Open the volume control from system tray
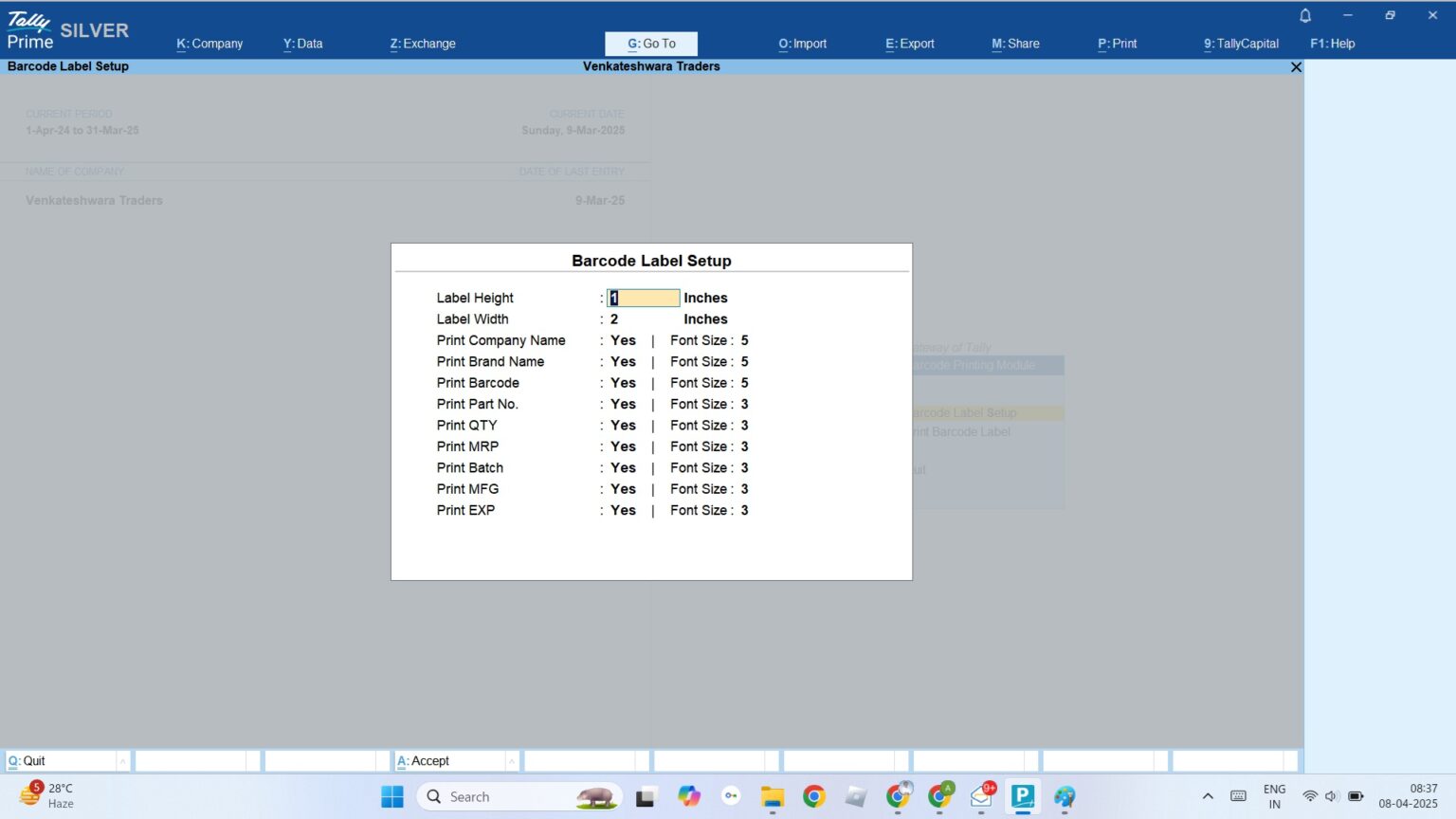The height and width of the screenshot is (819, 1456). point(1331,796)
